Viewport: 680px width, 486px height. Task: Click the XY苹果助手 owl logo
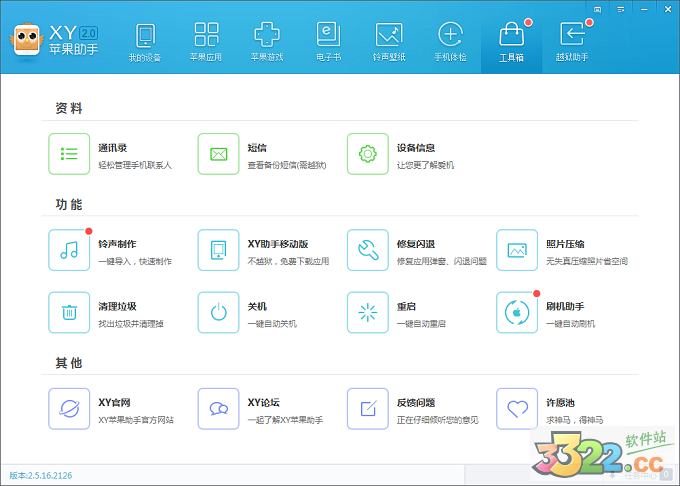point(27,40)
